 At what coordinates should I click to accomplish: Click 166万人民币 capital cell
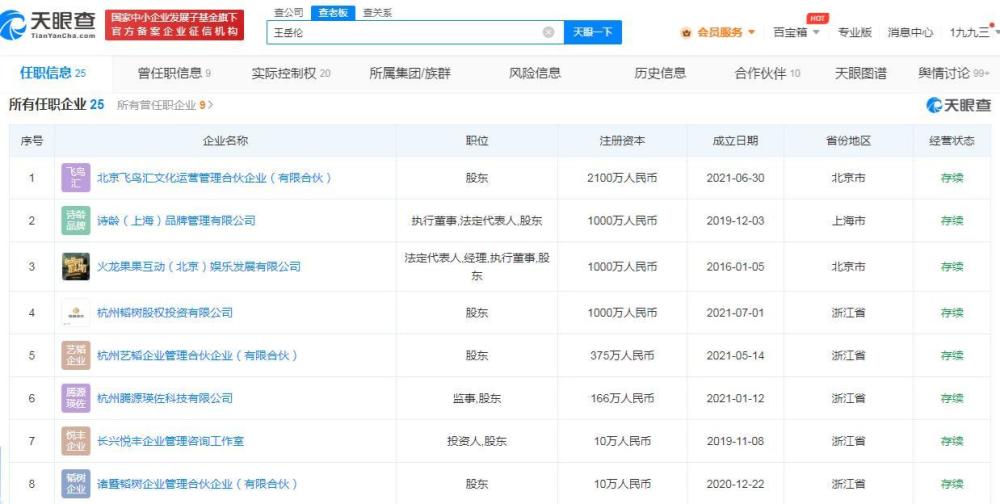point(622,398)
